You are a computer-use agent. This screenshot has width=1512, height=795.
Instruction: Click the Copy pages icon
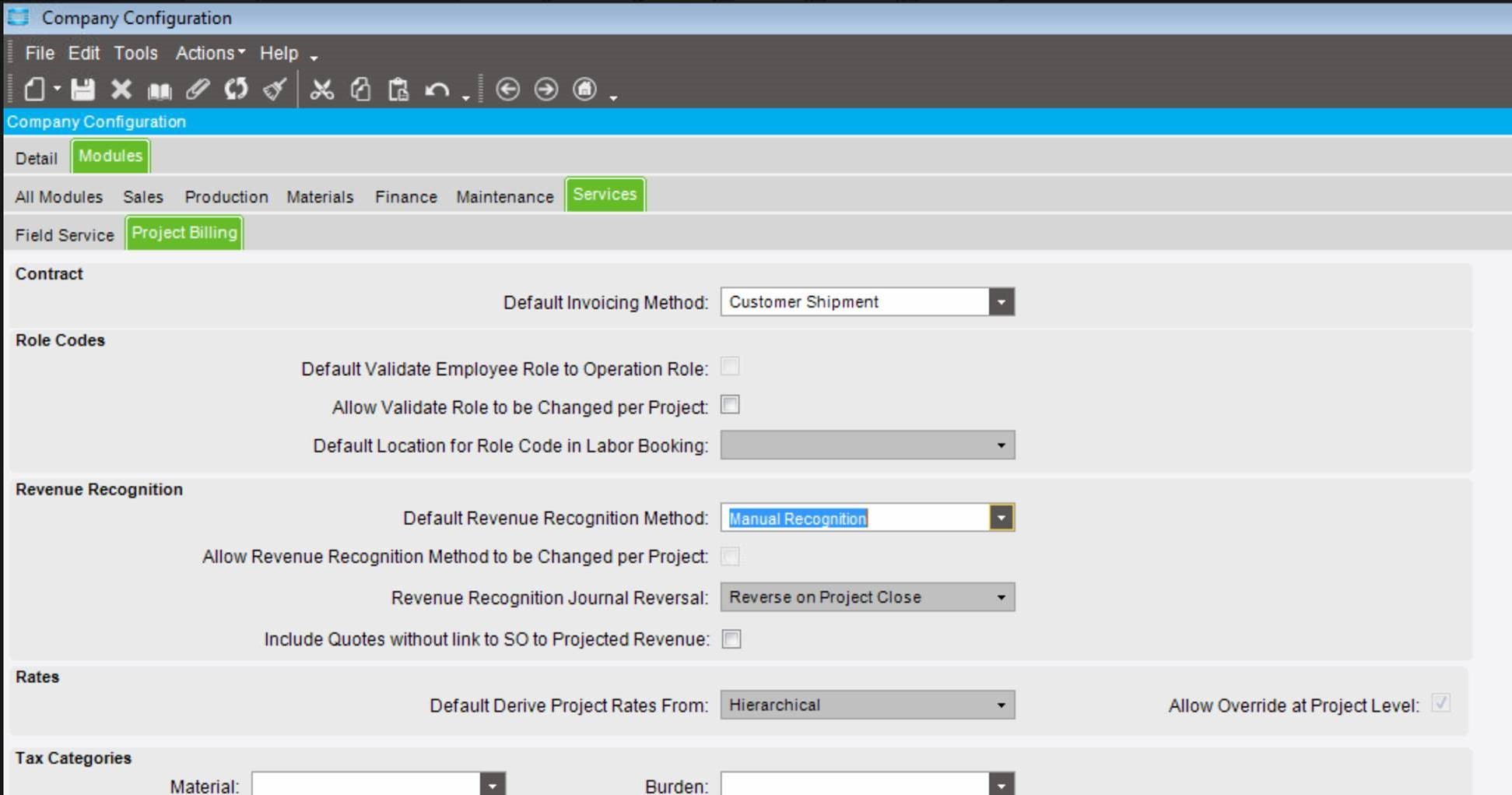(x=360, y=89)
